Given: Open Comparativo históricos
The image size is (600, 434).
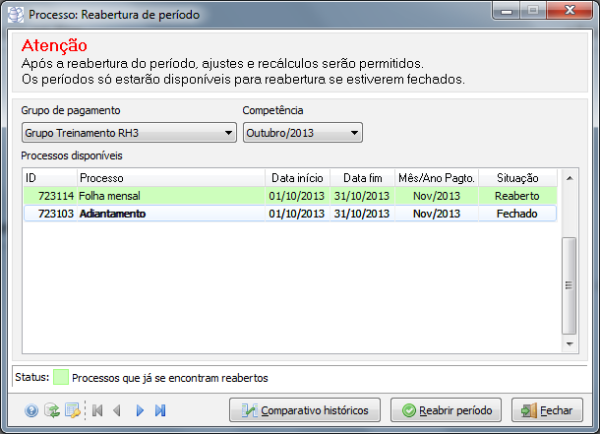Looking at the screenshot, I should [305, 410].
